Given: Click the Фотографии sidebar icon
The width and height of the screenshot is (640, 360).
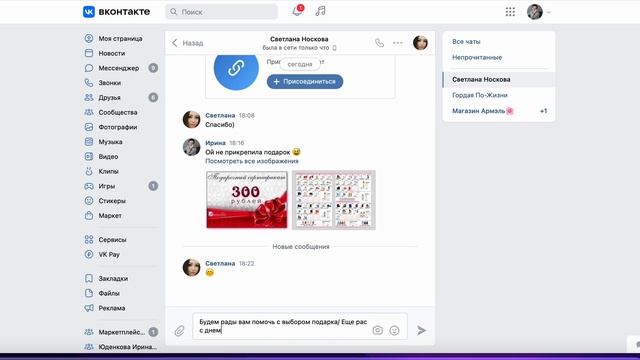Looking at the screenshot, I should [x=89, y=127].
